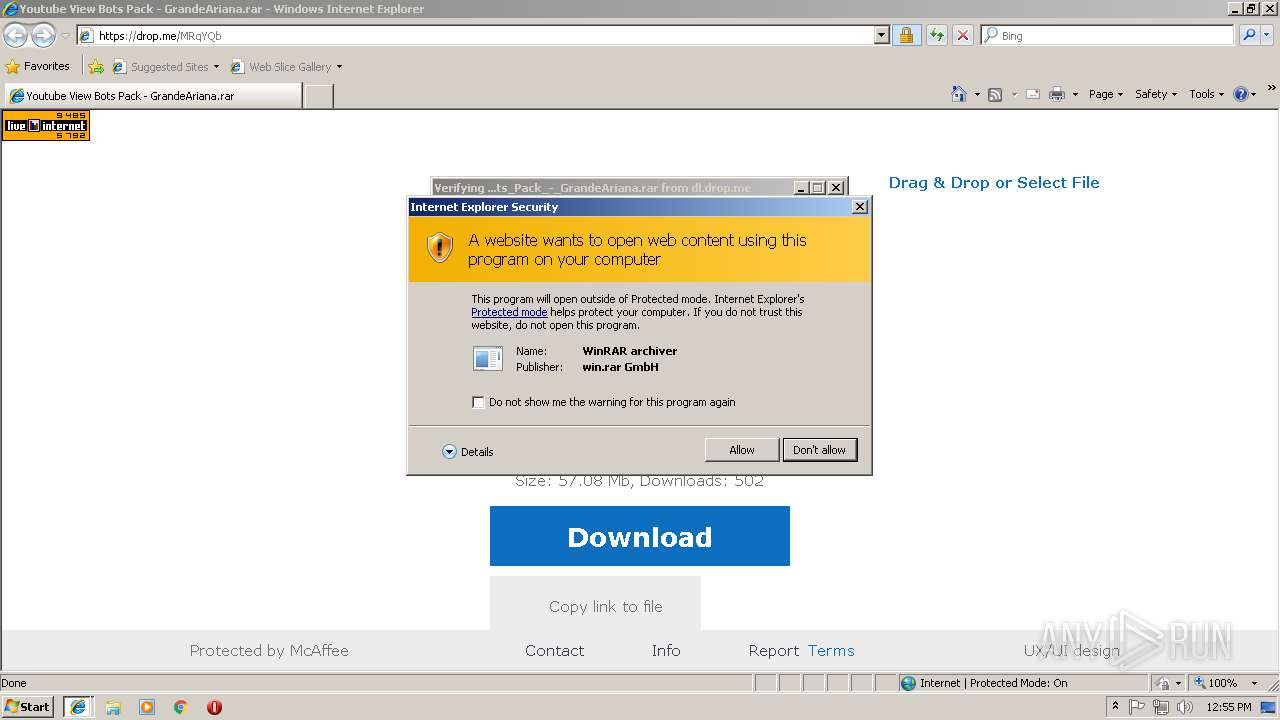Click the Help question mark icon
This screenshot has width=1280, height=720.
click(x=1241, y=94)
